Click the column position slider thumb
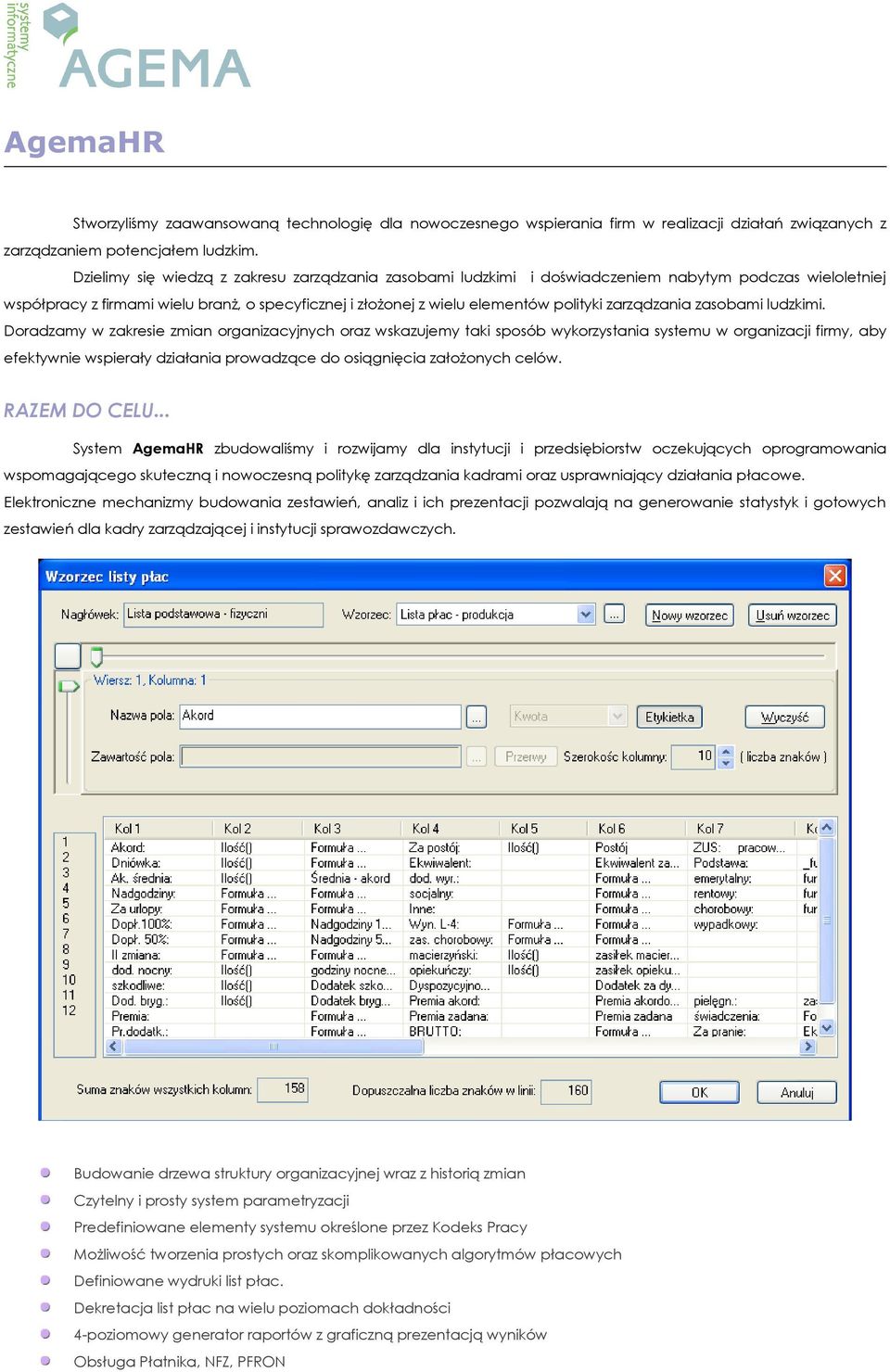 click(96, 657)
